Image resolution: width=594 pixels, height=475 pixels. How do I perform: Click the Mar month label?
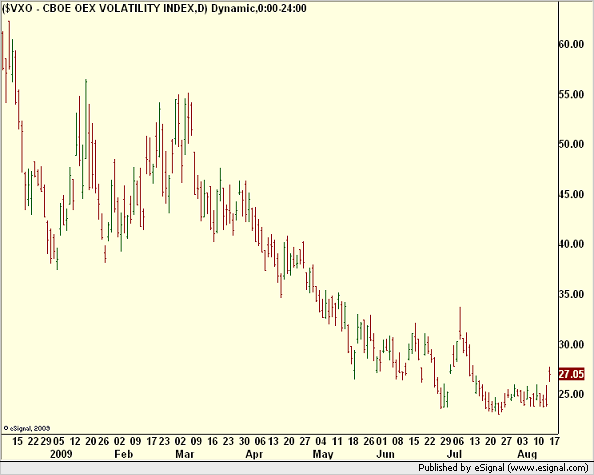point(184,454)
